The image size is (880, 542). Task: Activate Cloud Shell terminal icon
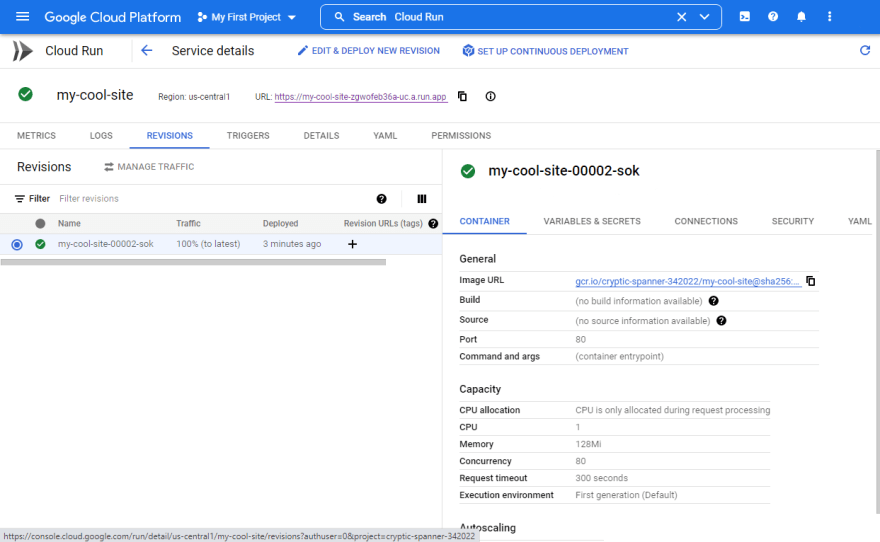pos(745,17)
